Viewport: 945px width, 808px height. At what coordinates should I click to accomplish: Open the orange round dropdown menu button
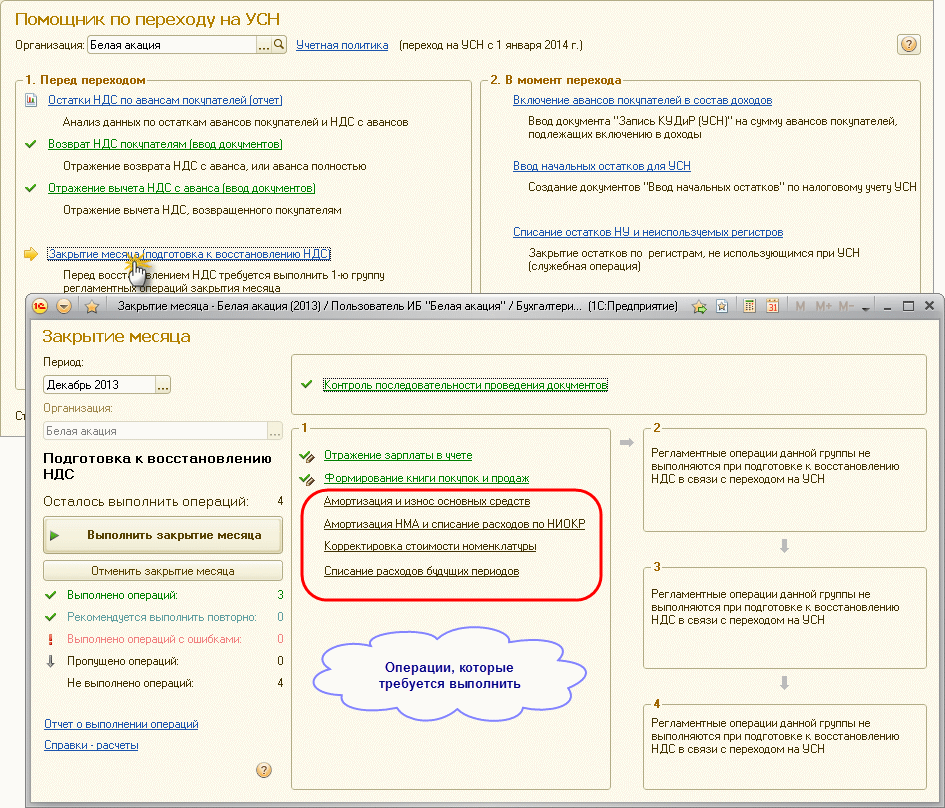pyautogui.click(x=64, y=306)
